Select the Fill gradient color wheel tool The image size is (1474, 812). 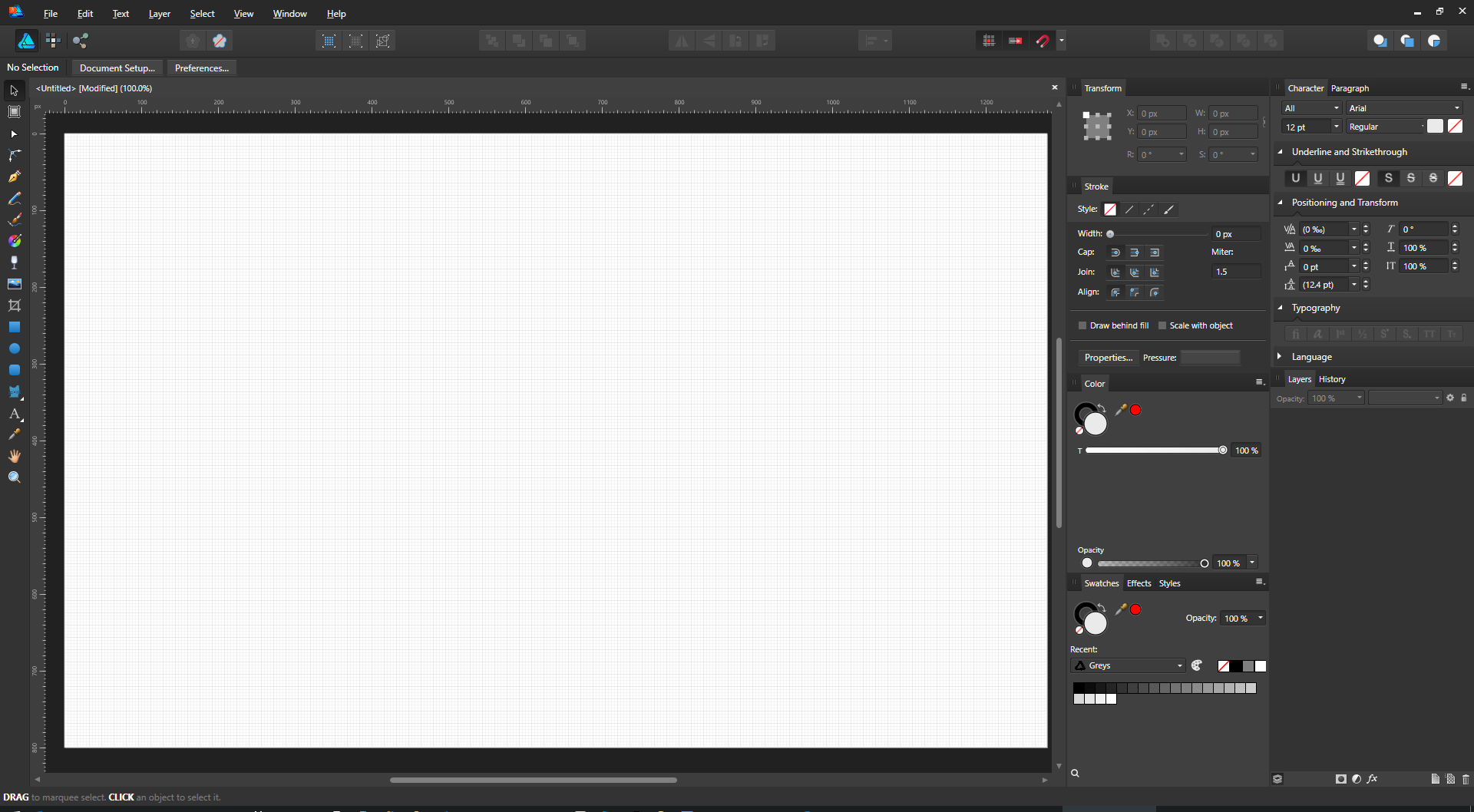click(14, 241)
